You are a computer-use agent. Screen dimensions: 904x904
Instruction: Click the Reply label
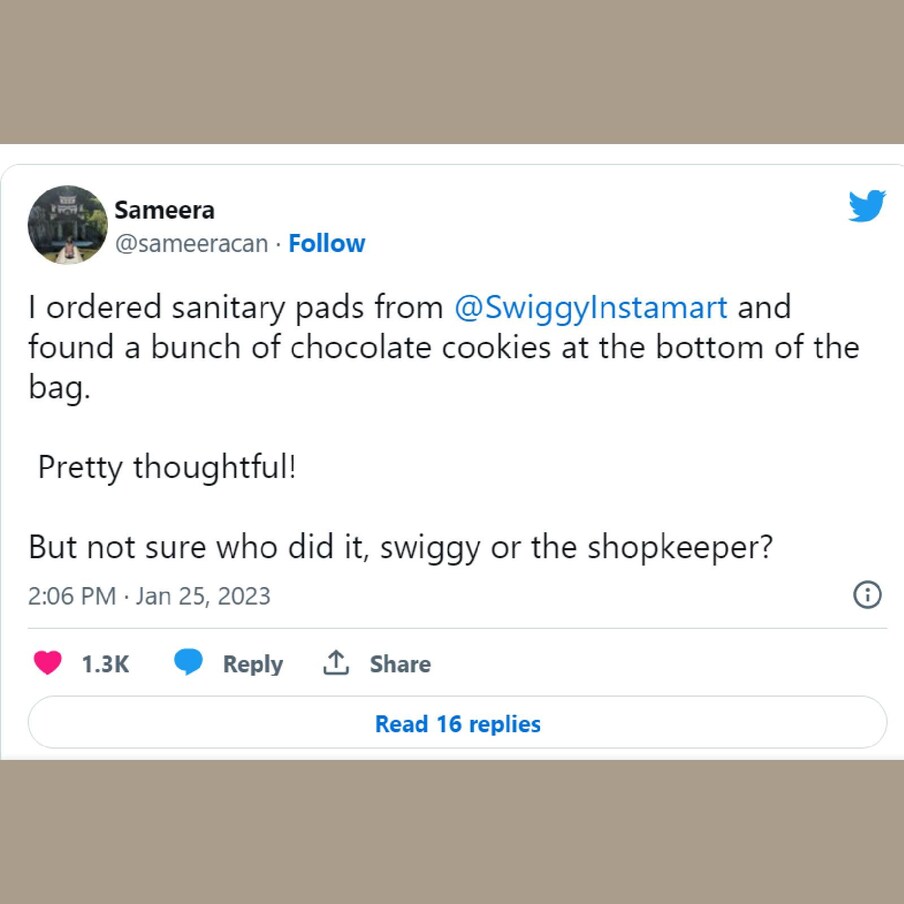[x=253, y=665]
